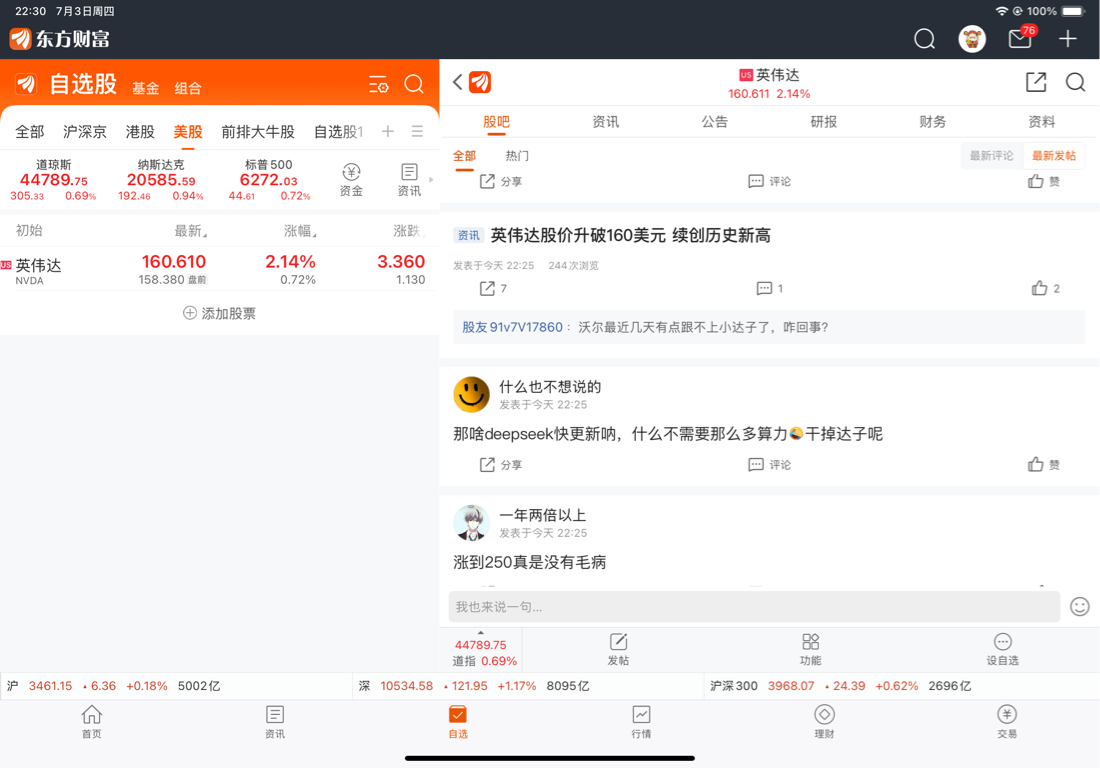This screenshot has height=768, width=1100.
Task: Select the 沪深京 watchlist tab
Action: (84, 132)
